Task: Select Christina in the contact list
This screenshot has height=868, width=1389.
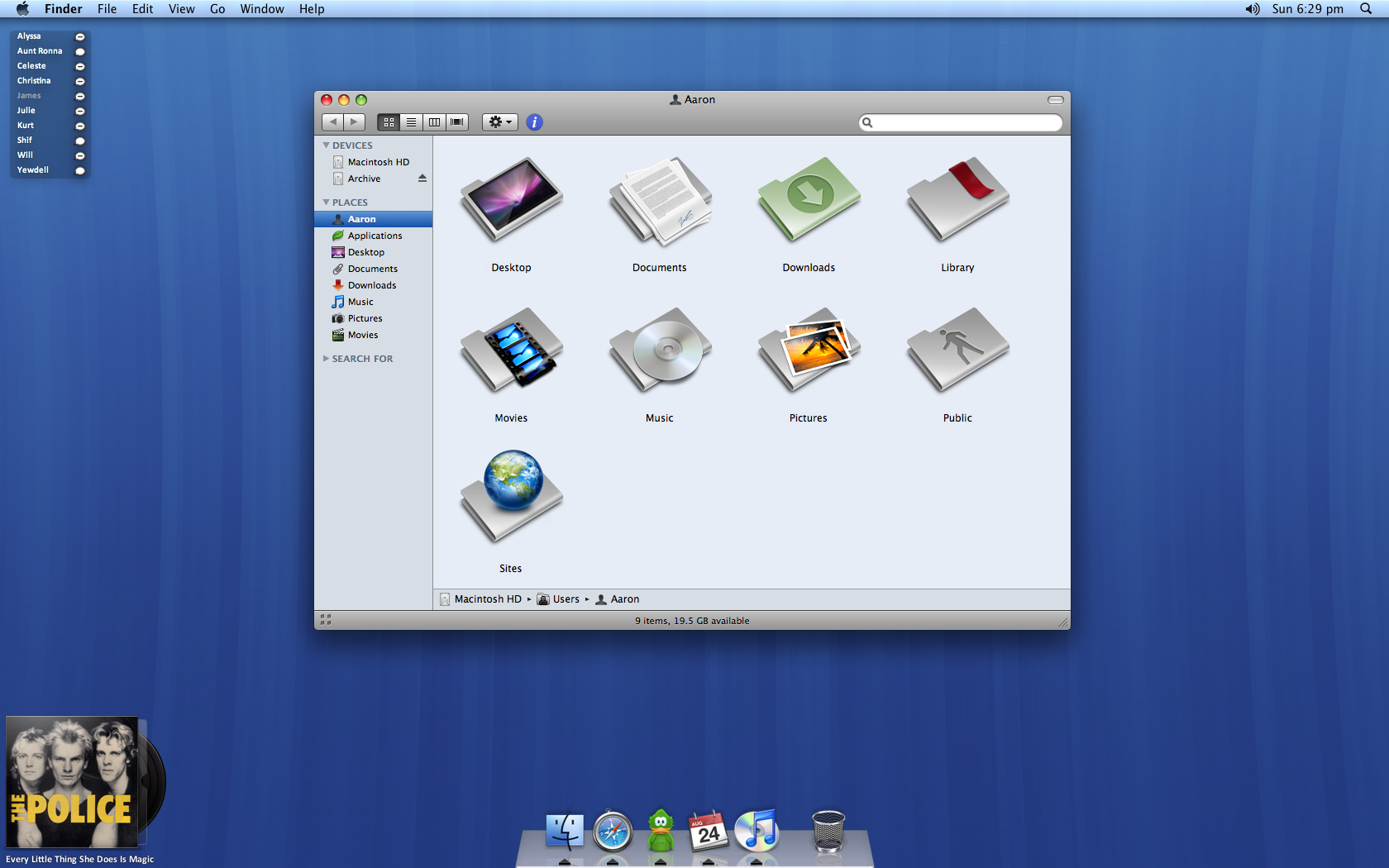Action: pos(50,81)
